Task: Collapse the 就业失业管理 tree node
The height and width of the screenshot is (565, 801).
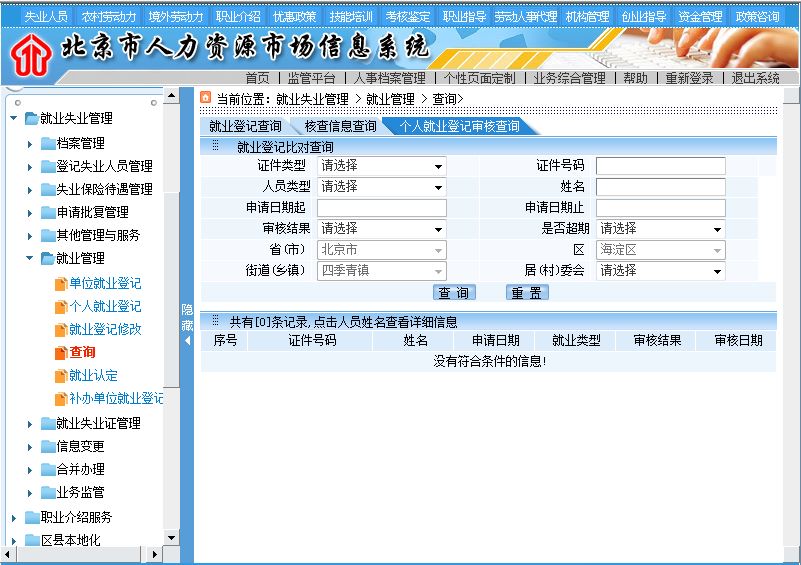Action: 14,119
